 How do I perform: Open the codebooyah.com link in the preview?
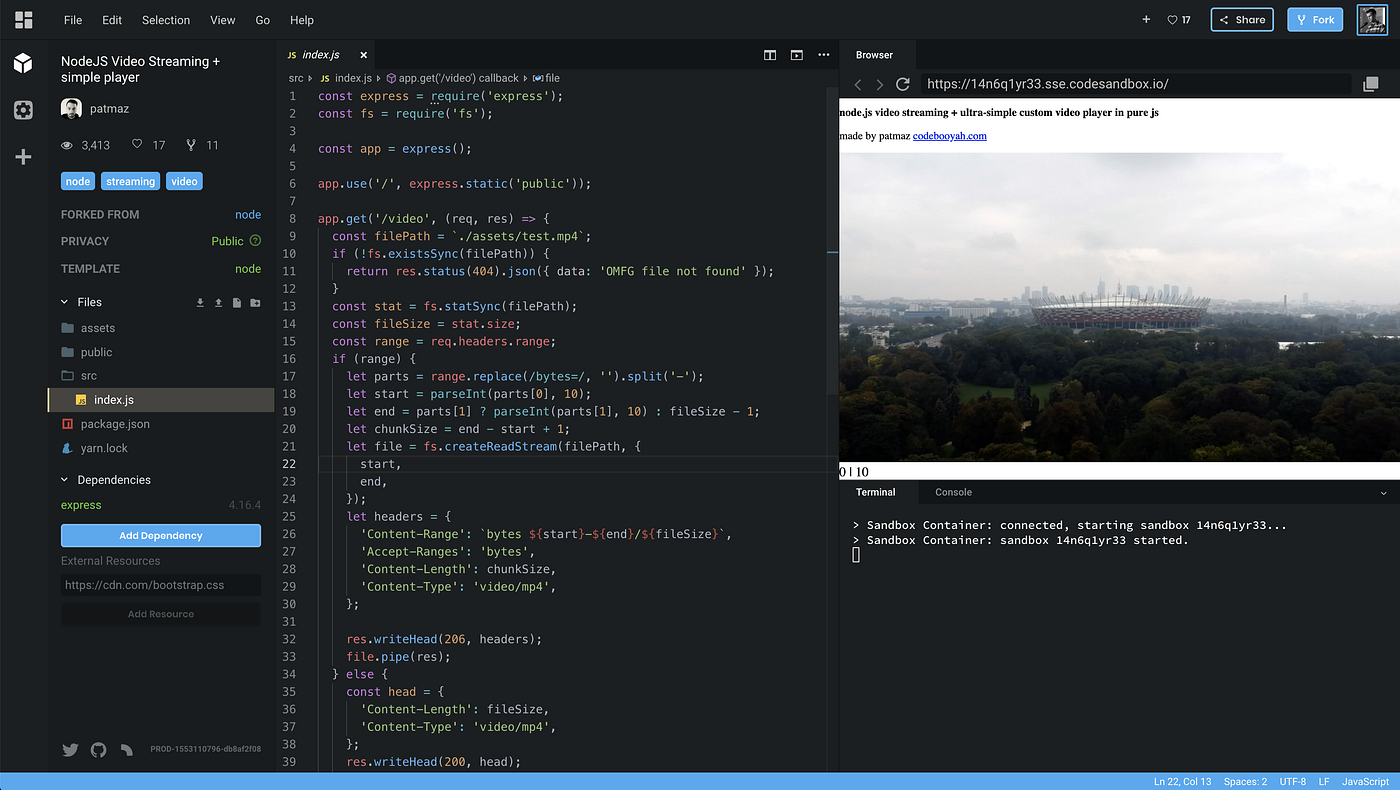pyautogui.click(x=949, y=135)
